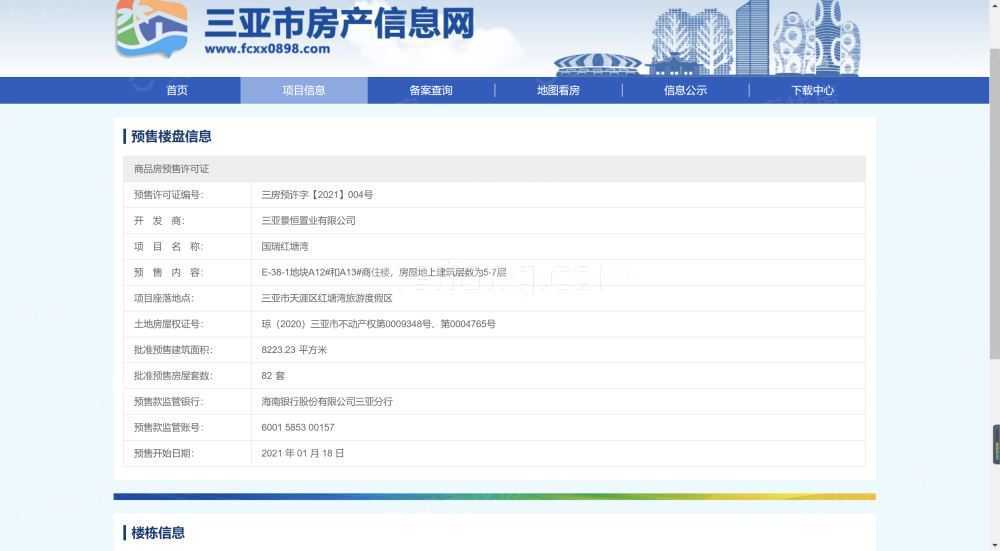Click the 预售楼盘信息 section heading

(x=171, y=136)
